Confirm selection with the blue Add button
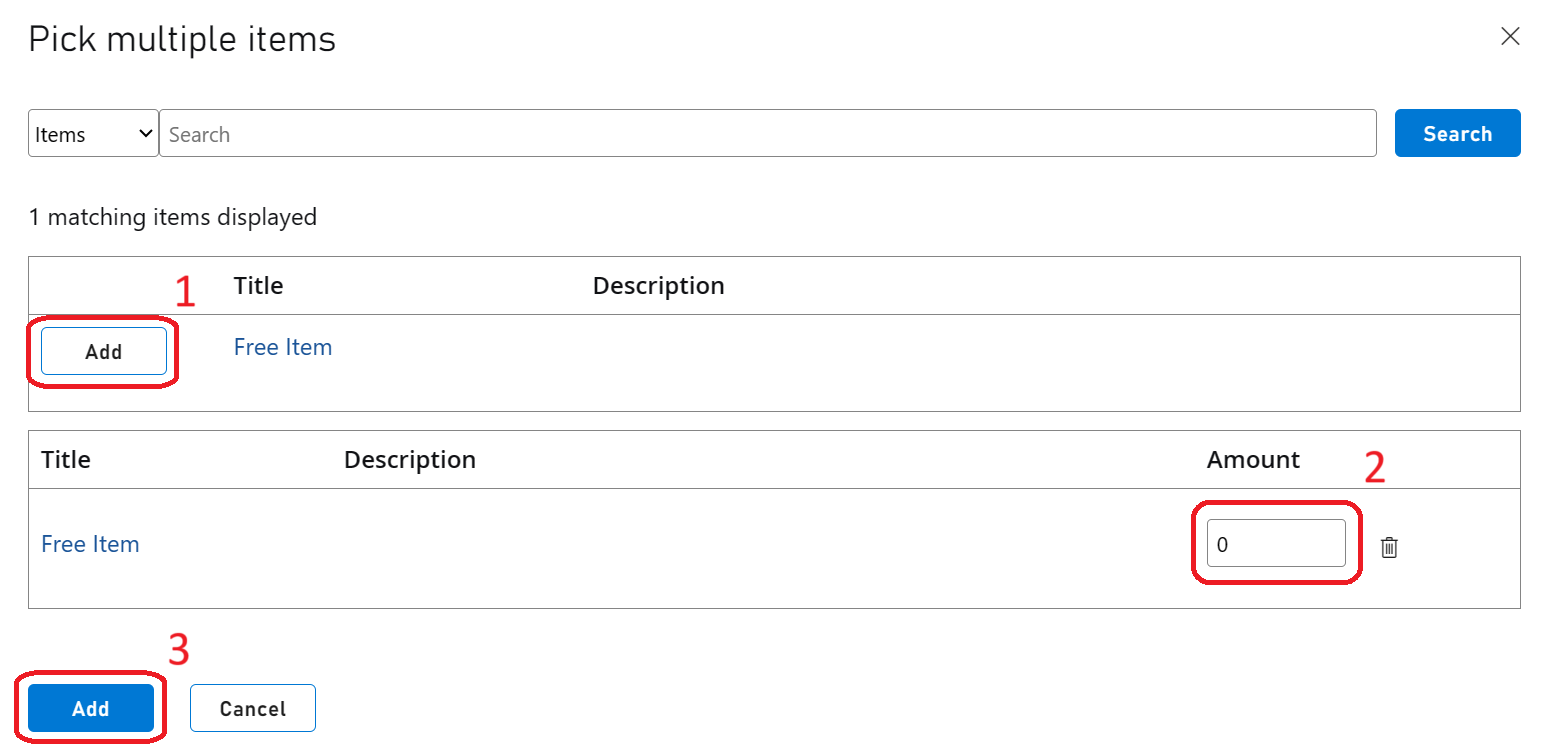 click(90, 707)
